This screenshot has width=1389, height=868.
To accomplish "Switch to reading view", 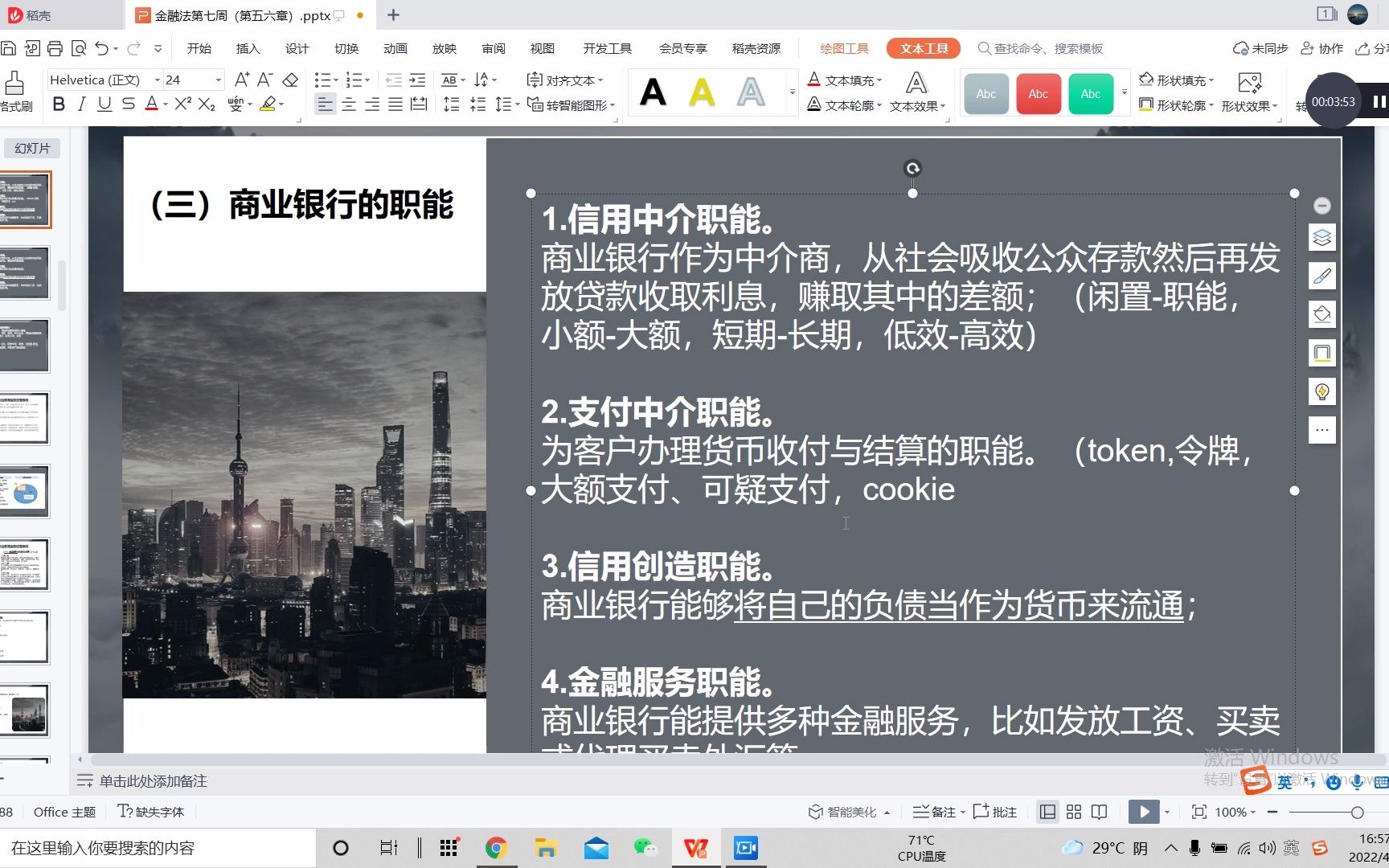I will point(1100,812).
